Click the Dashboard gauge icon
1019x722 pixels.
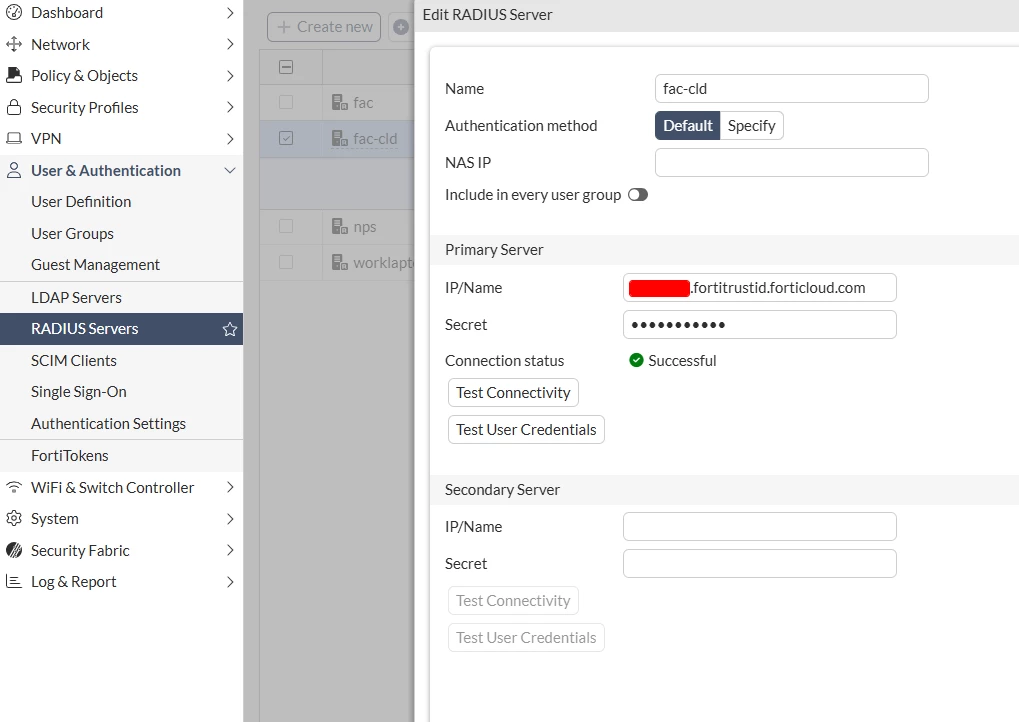(x=14, y=12)
